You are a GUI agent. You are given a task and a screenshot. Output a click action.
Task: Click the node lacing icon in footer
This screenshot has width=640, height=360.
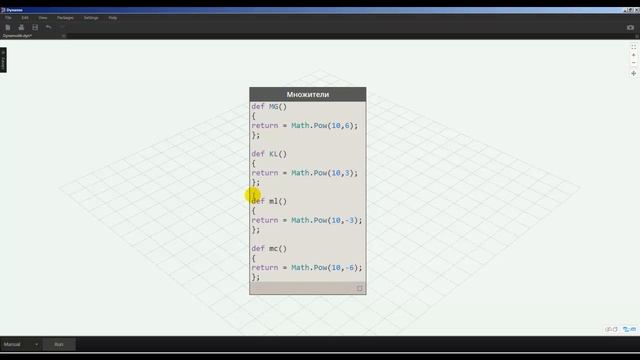pos(359,289)
